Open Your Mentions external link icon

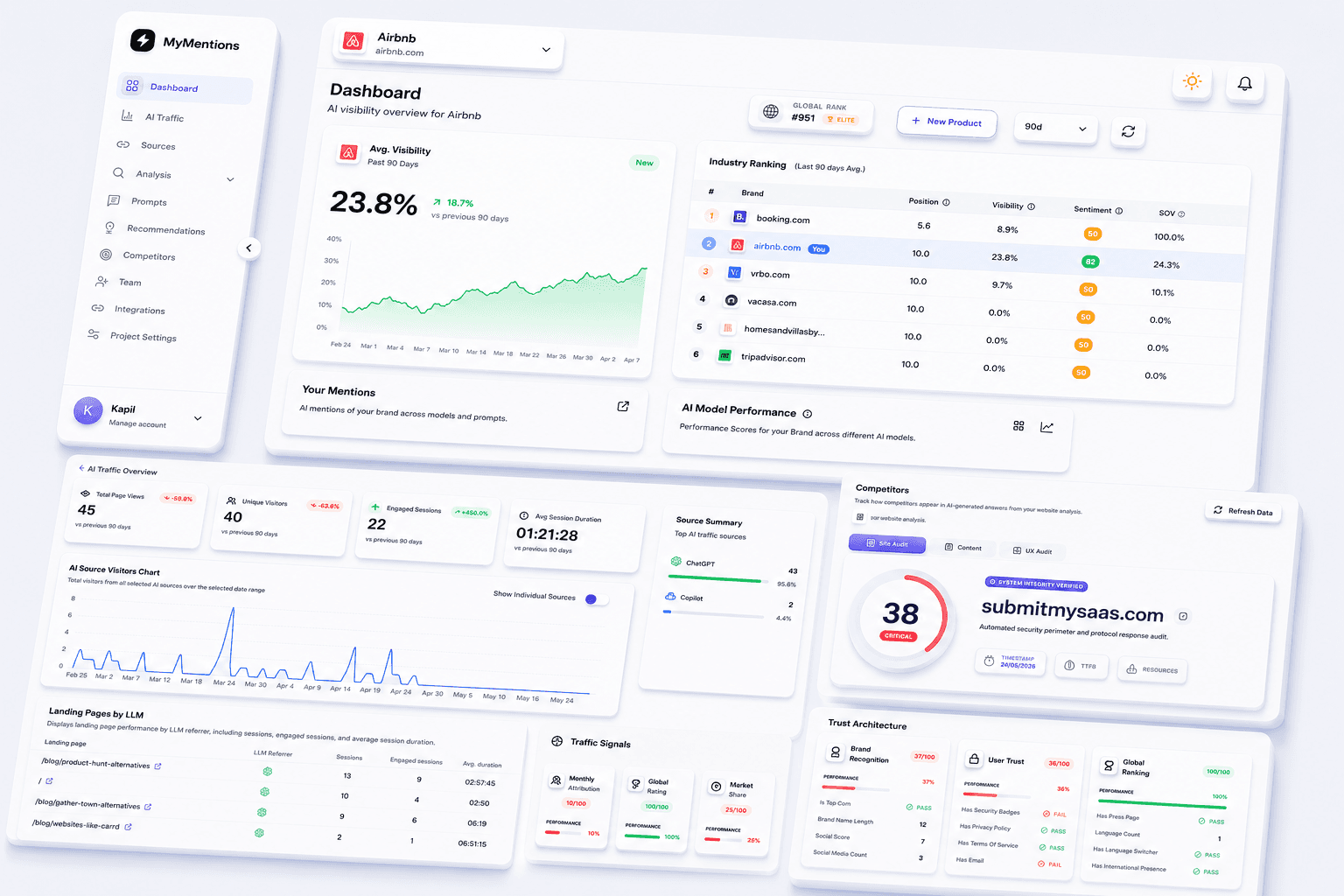[623, 406]
